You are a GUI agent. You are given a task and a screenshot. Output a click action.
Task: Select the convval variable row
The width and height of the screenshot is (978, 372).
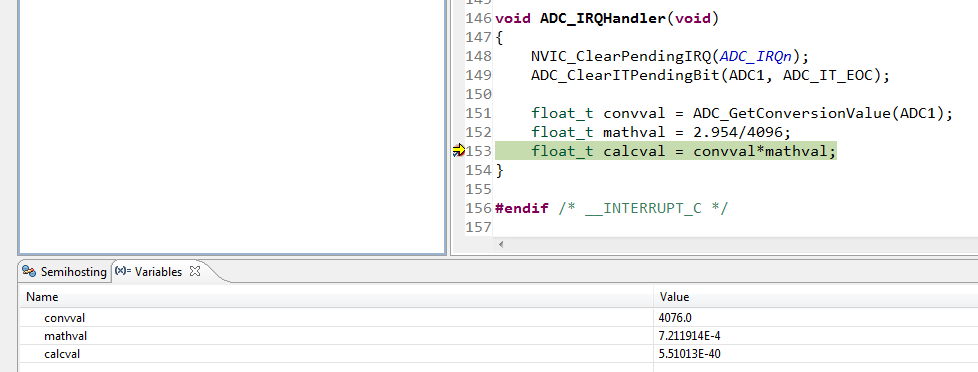click(x=337, y=318)
